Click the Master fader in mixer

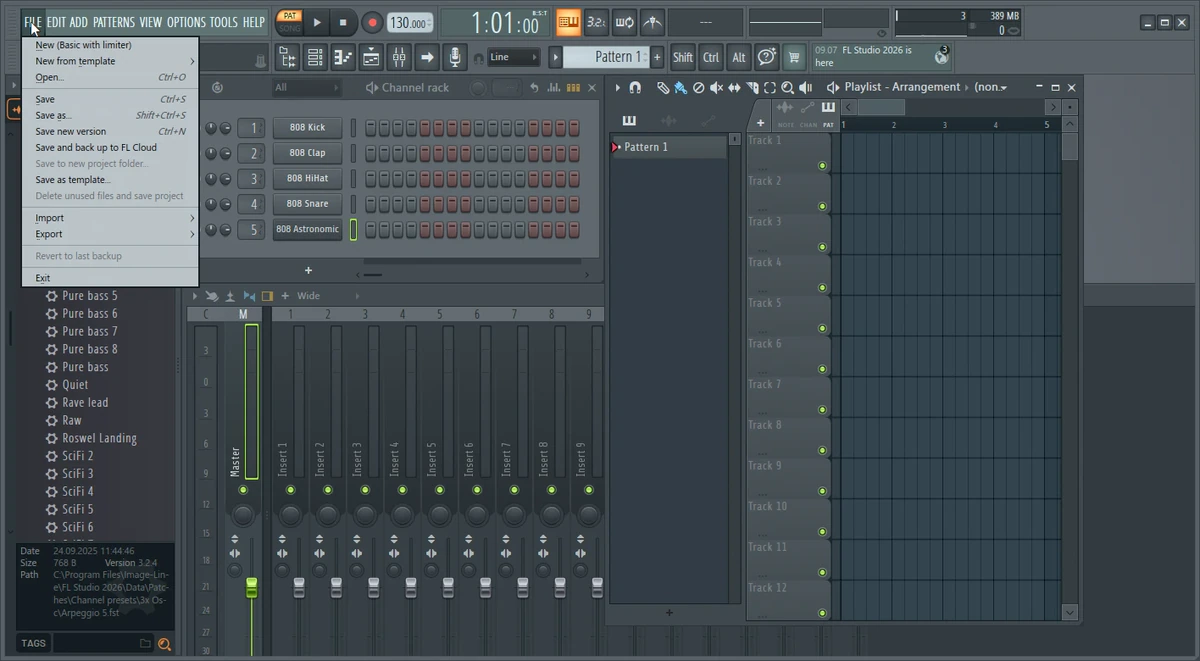pos(251,588)
